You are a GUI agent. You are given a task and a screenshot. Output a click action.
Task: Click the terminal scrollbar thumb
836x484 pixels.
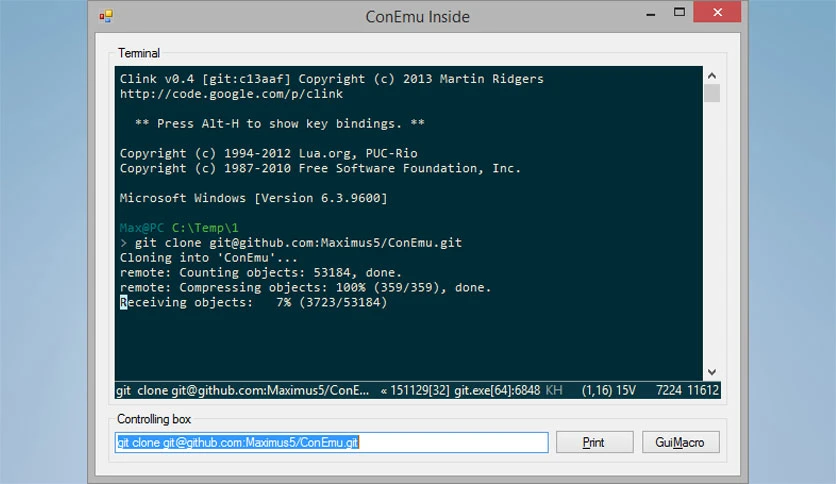[x=712, y=93]
